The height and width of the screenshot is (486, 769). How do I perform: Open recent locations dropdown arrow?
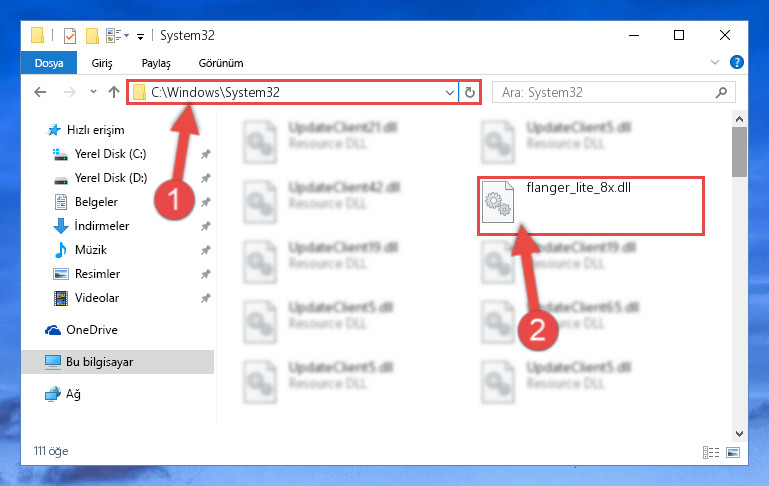pos(93,92)
